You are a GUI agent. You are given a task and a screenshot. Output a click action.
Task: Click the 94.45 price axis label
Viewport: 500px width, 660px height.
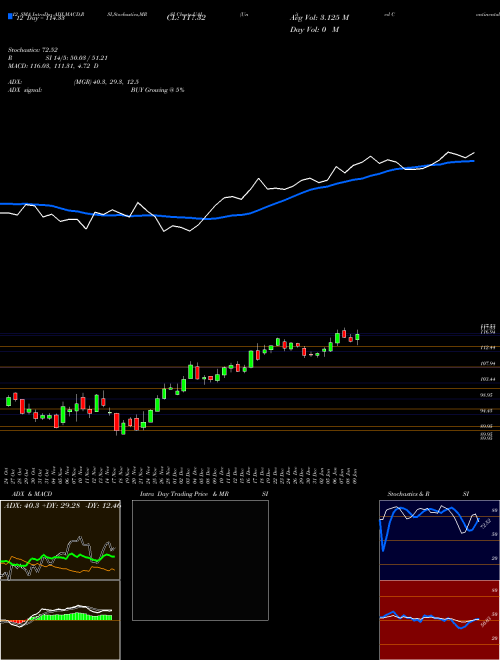point(487,410)
